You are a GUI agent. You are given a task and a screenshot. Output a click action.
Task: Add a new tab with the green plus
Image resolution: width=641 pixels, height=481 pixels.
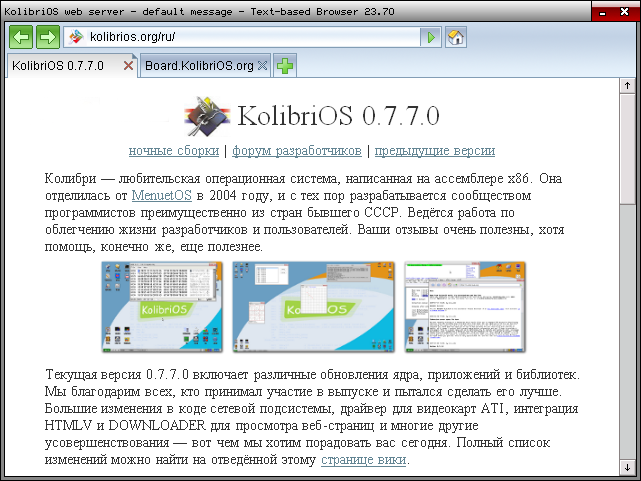tap(285, 65)
